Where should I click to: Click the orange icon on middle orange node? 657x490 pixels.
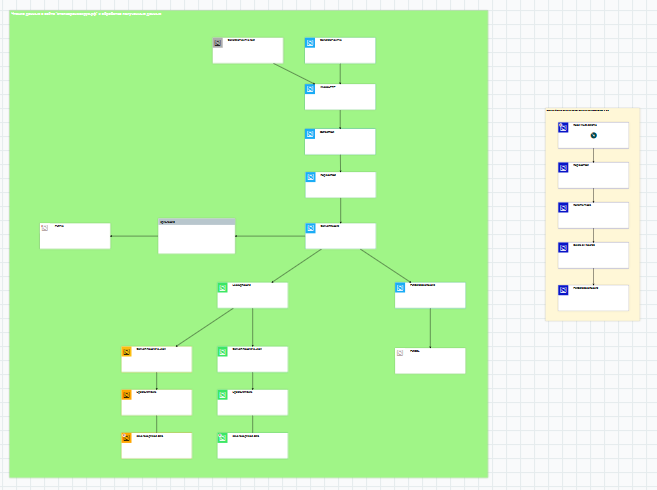pyautogui.click(x=127, y=395)
